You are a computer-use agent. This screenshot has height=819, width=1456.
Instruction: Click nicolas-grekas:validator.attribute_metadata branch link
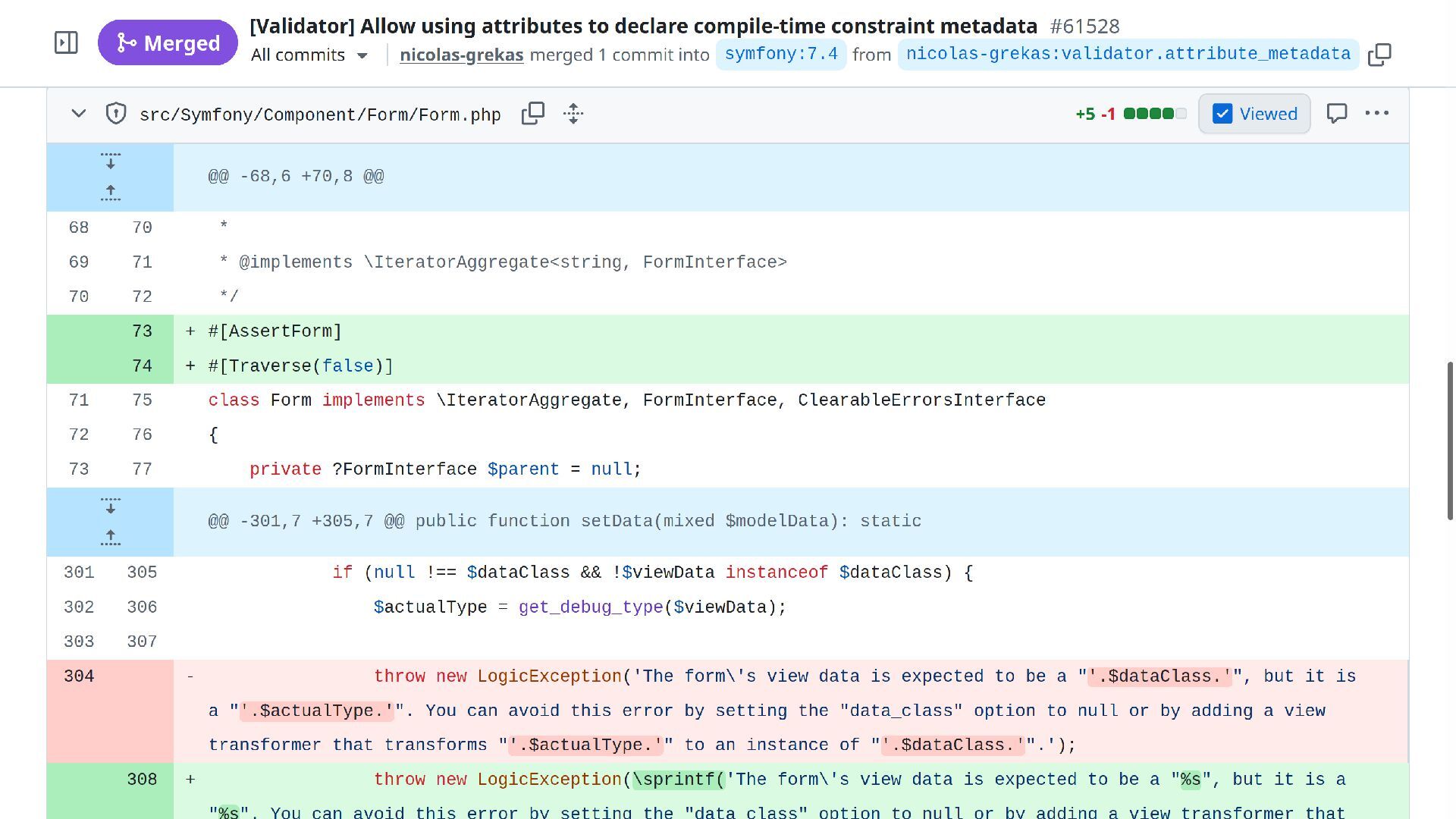click(x=1128, y=55)
